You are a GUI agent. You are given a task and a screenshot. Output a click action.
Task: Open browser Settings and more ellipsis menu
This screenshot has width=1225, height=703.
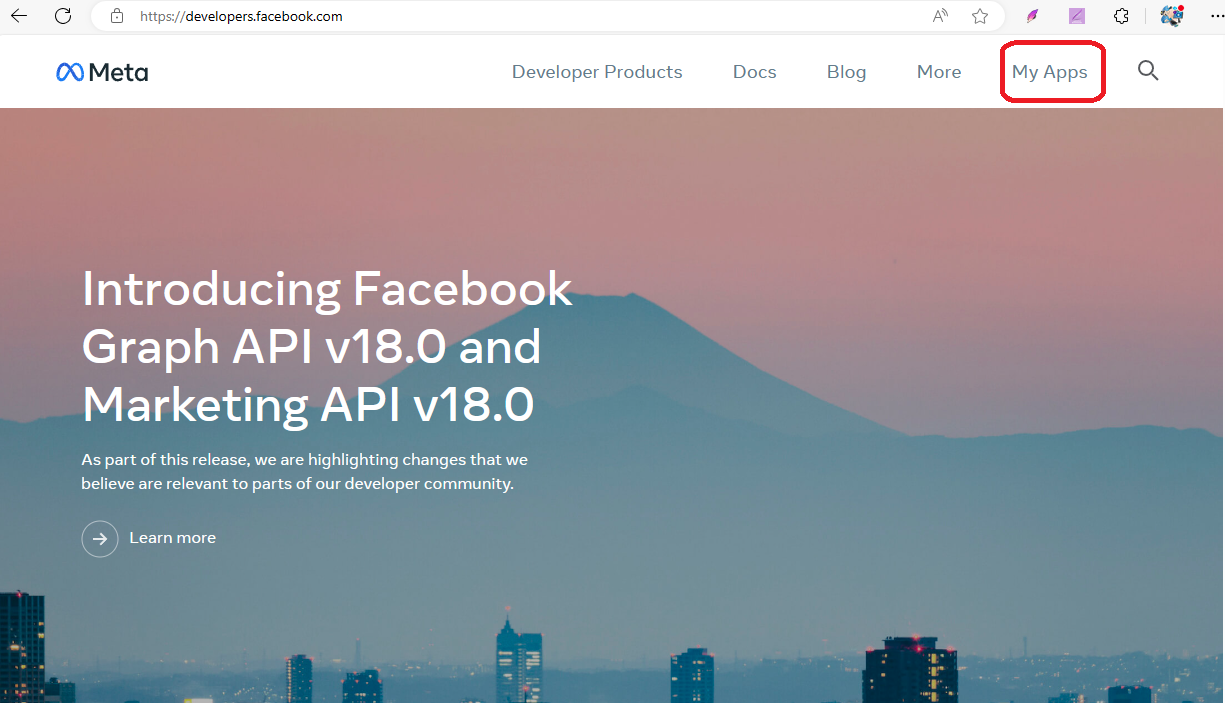tap(1215, 16)
